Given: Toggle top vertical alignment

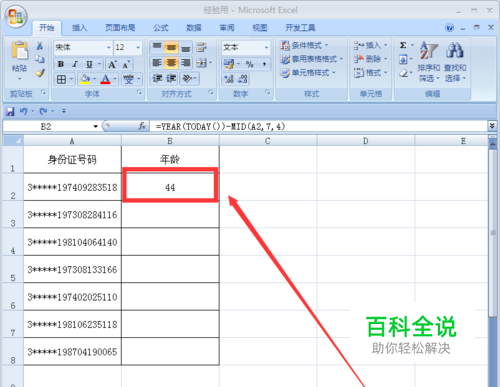Looking at the screenshot, I should pos(157,47).
